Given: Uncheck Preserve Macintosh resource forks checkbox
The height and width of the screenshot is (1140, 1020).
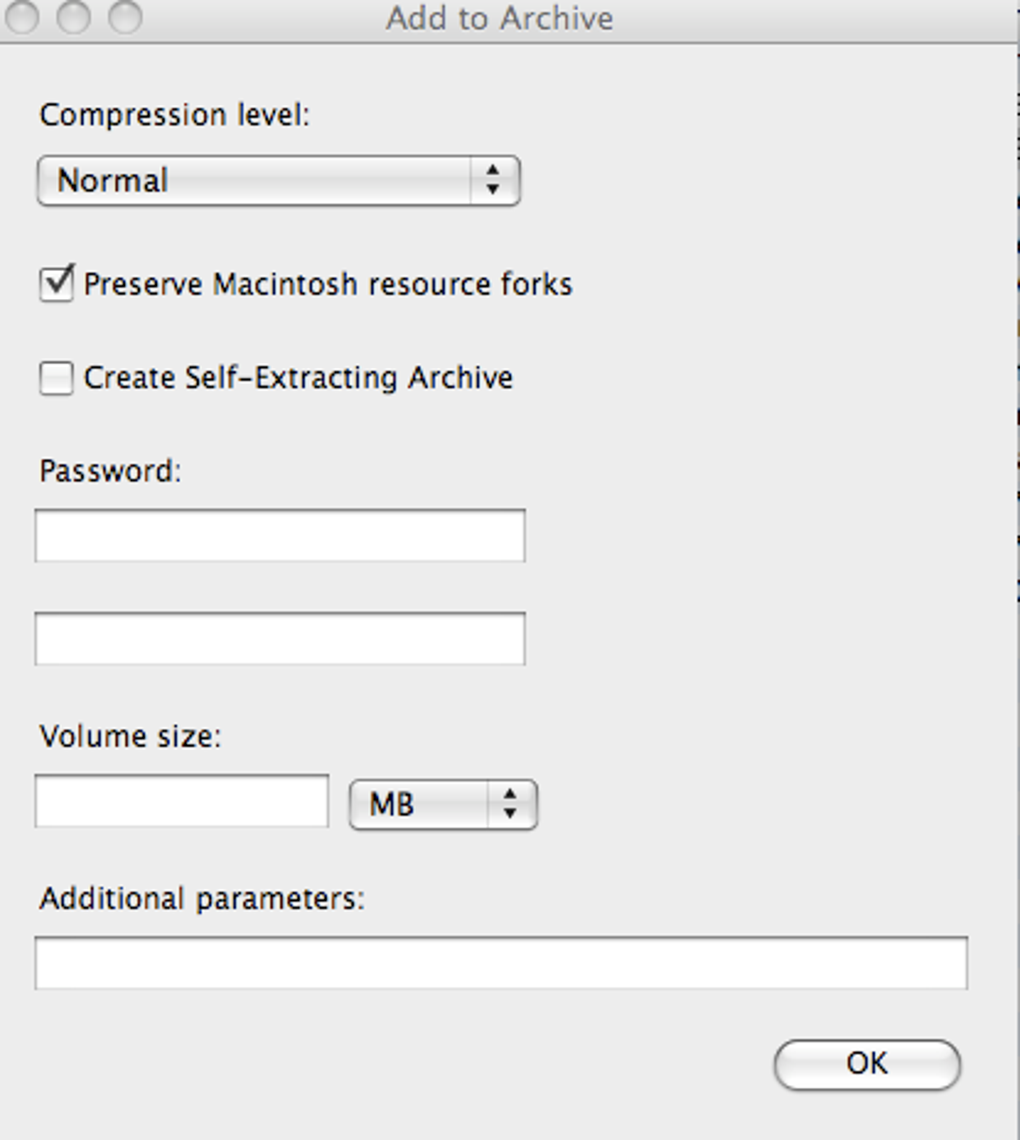Looking at the screenshot, I should click(x=56, y=284).
